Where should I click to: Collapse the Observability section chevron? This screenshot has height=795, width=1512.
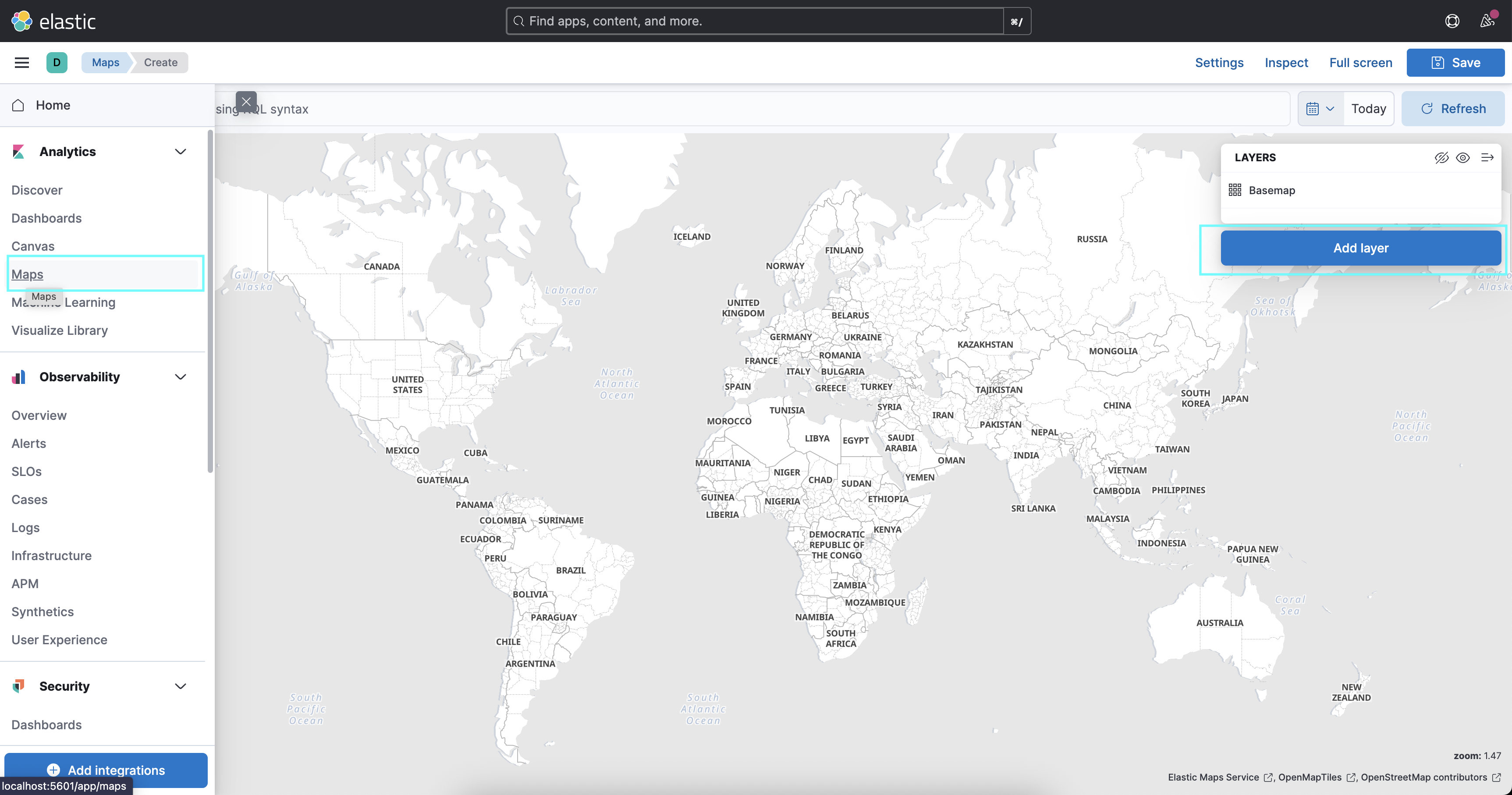tap(180, 377)
